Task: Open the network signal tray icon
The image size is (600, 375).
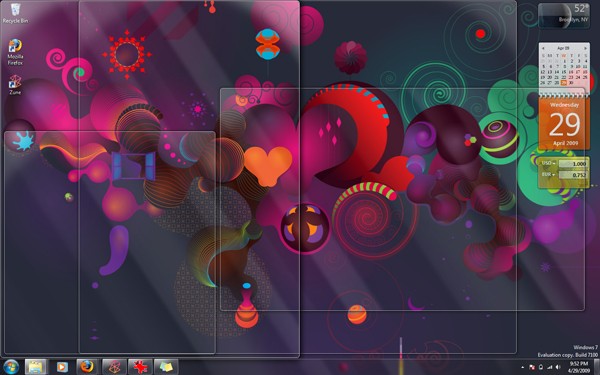Action: (x=549, y=367)
